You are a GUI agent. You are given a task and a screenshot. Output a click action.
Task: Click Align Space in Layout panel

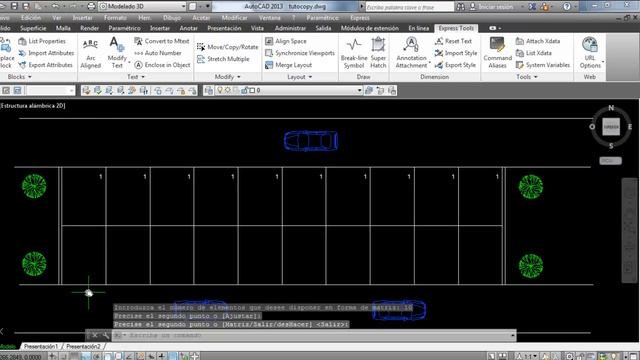tap(286, 41)
